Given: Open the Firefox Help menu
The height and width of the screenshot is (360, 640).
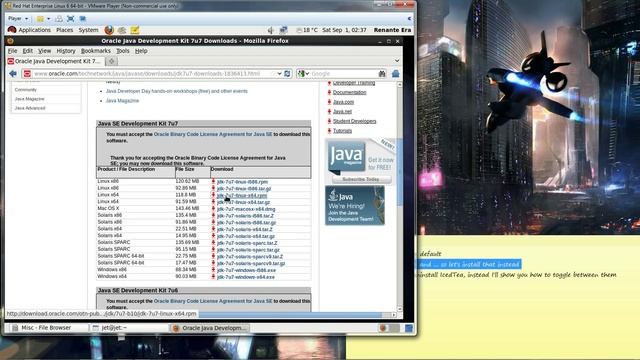Looking at the screenshot, I should pos(141,51).
